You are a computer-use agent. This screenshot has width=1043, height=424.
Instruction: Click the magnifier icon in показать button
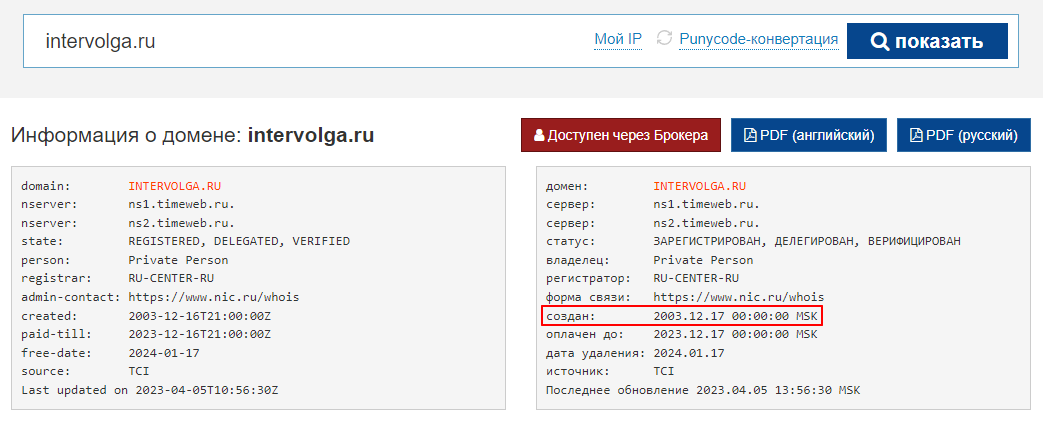pos(880,42)
